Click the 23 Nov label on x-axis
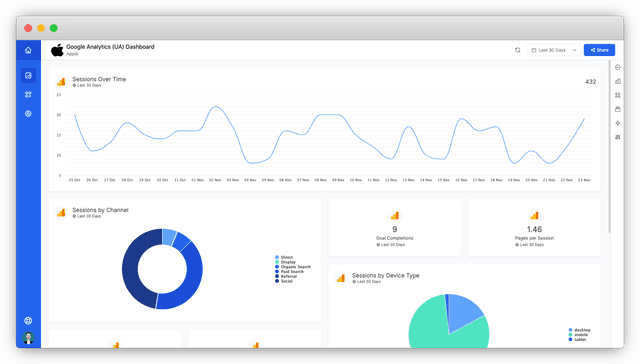Image resolution: width=640 pixels, height=364 pixels. coord(584,180)
